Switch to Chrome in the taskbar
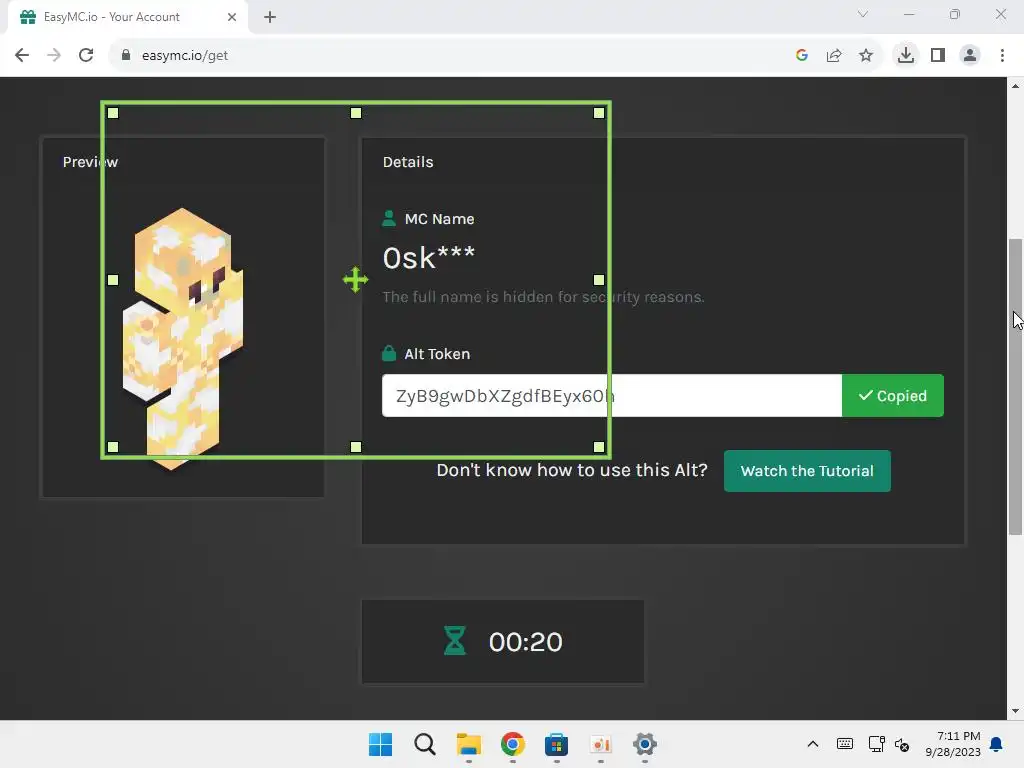This screenshot has width=1024, height=768. [513, 744]
